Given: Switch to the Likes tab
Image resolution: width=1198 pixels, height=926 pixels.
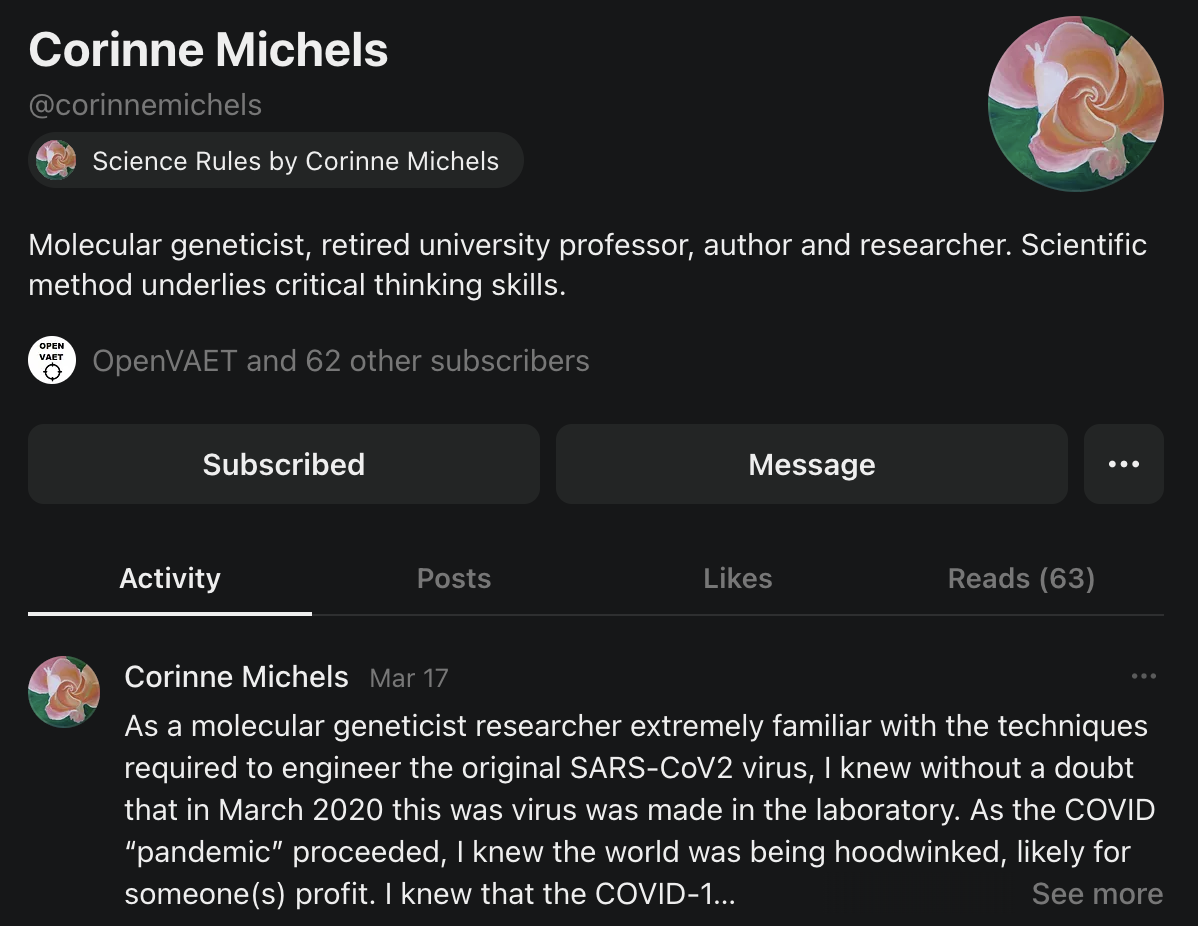Looking at the screenshot, I should [737, 579].
